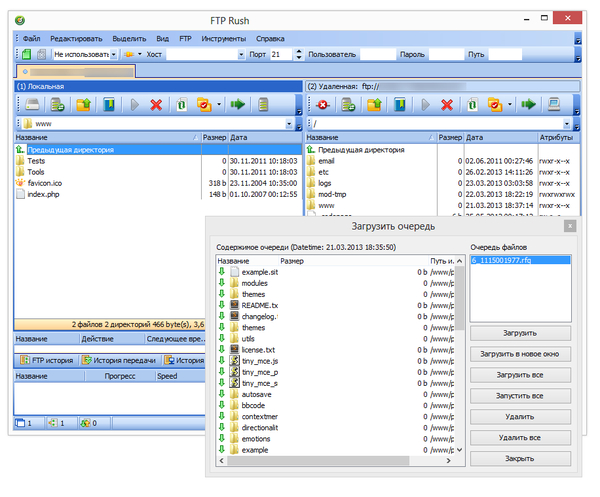Click the delete red X in Remote toolbar
Viewport: 600px width, 497px height.
pos(447,104)
